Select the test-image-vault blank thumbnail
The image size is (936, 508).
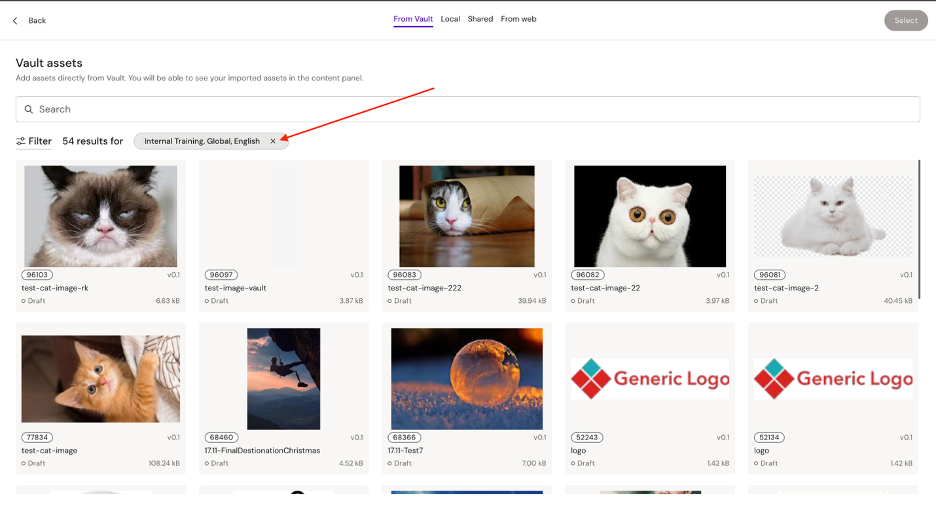point(284,216)
